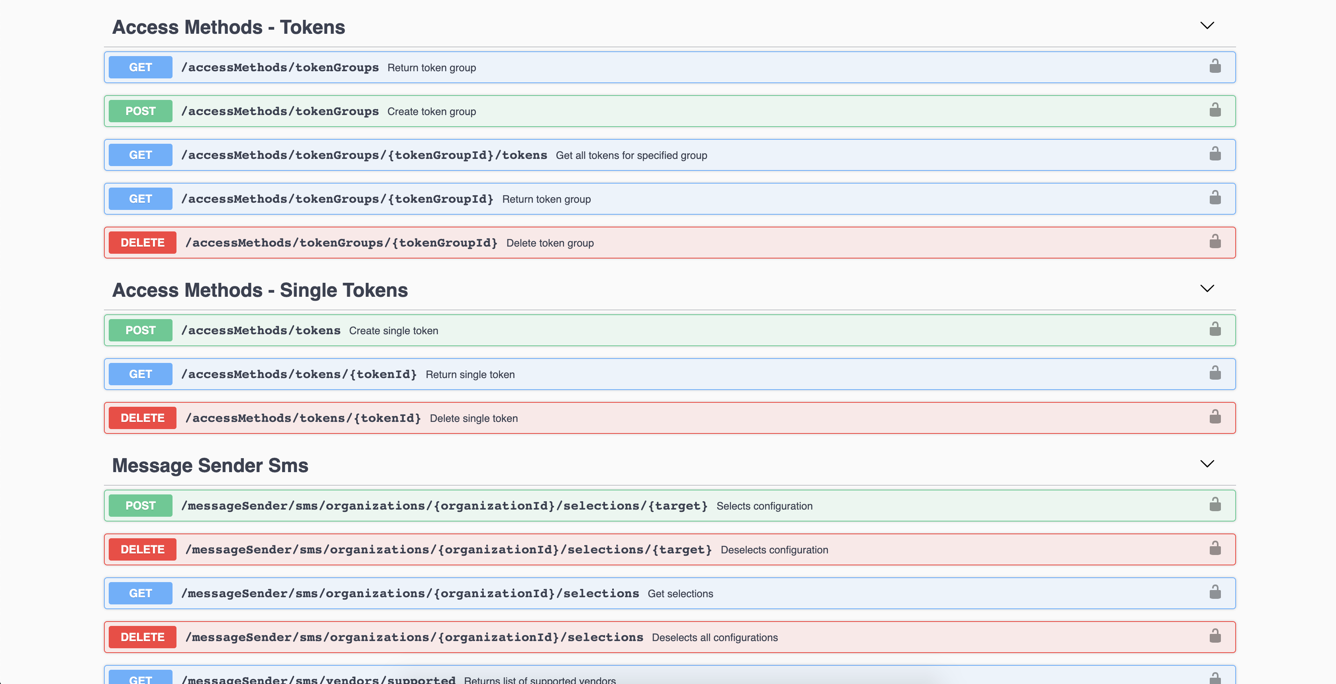The width and height of the screenshot is (1336, 684).
Task: Open GET /accessMethods/tokenGroups/{tokenGroupId} path link
Action: click(x=337, y=199)
